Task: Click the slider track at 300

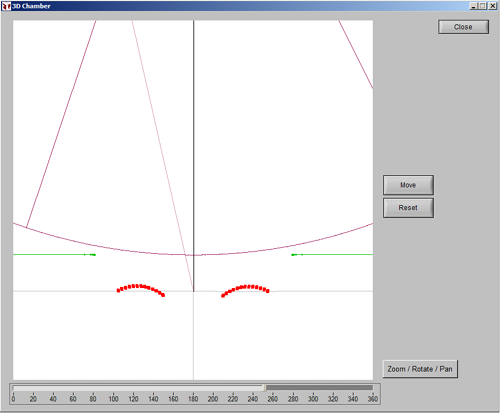Action: [313, 388]
